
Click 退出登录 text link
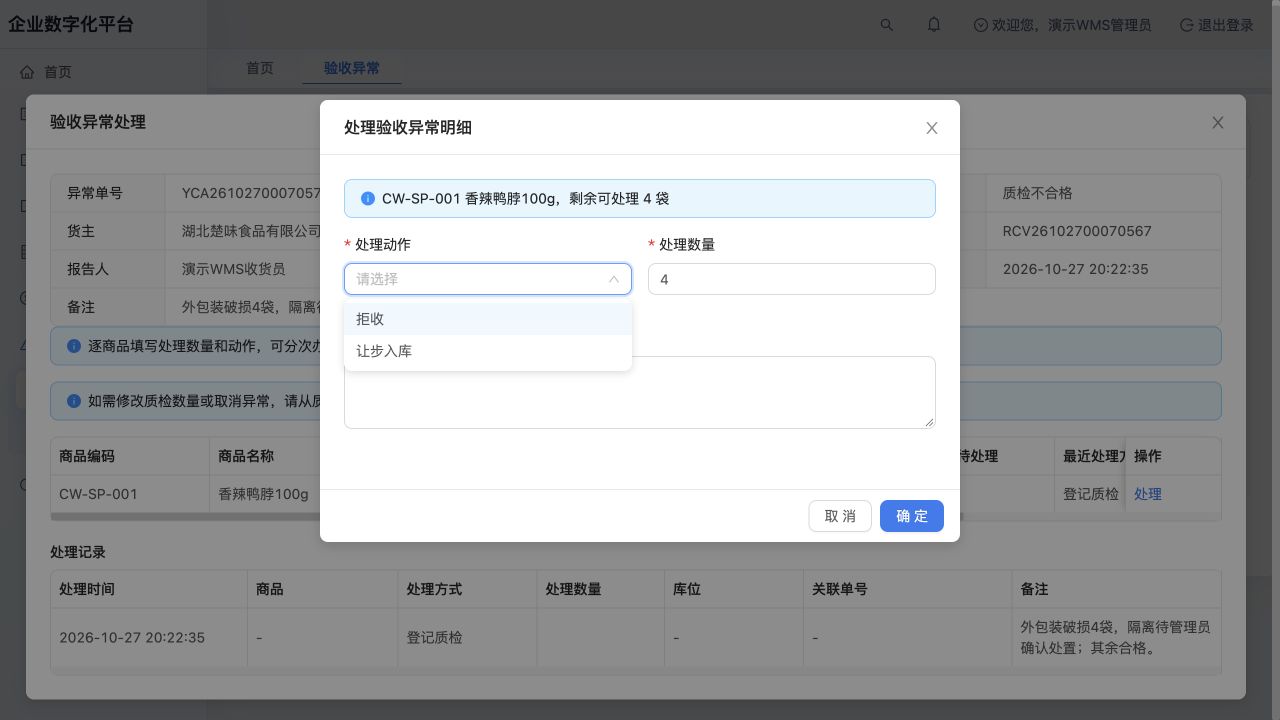pos(1226,25)
